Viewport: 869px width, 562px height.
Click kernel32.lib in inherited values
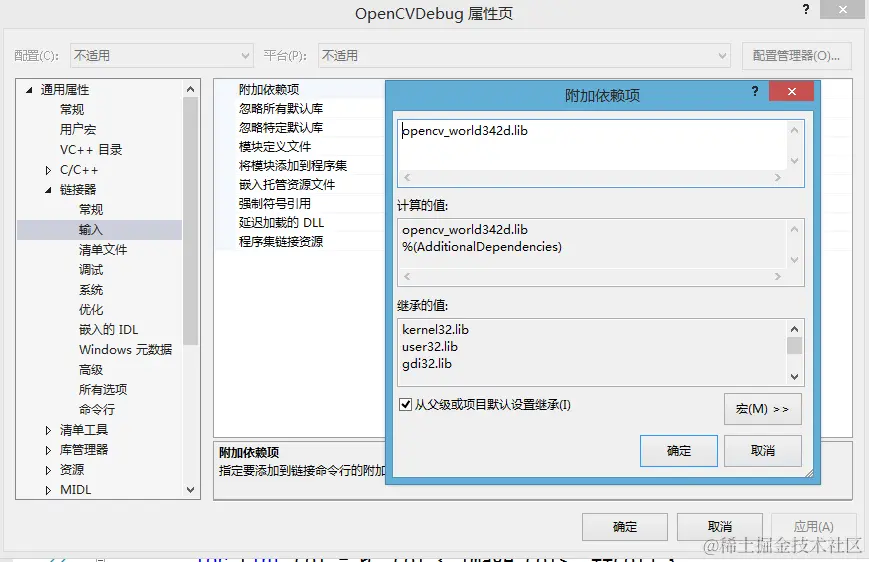(x=435, y=330)
